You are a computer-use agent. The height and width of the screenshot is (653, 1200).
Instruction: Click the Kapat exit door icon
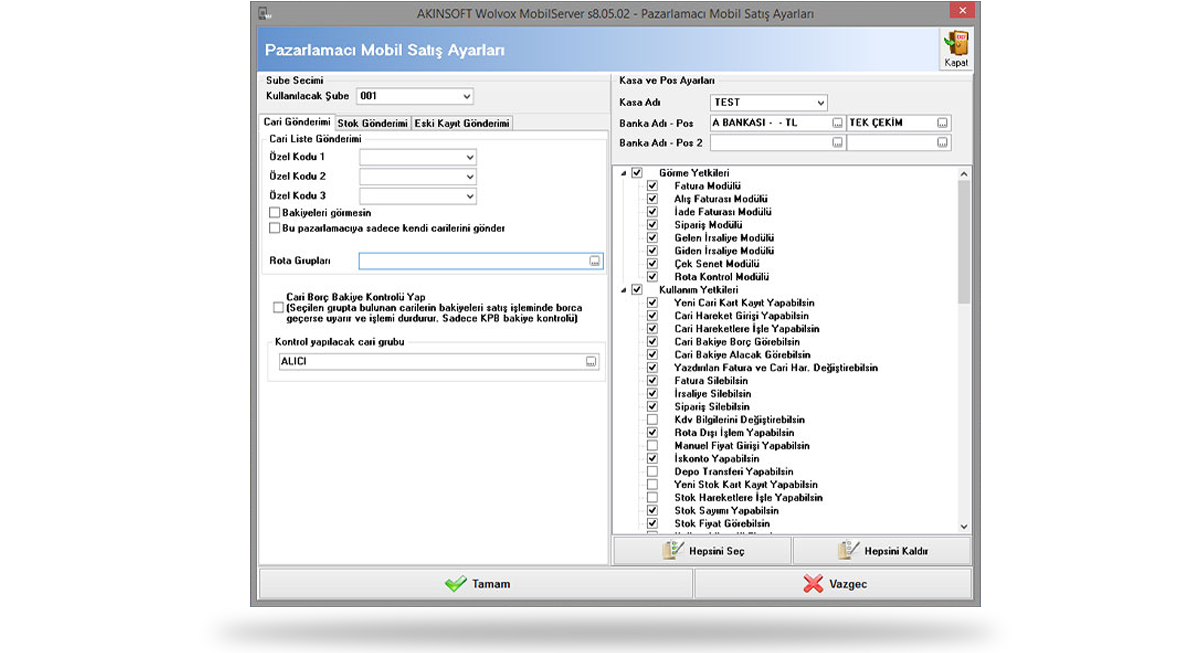coord(956,44)
